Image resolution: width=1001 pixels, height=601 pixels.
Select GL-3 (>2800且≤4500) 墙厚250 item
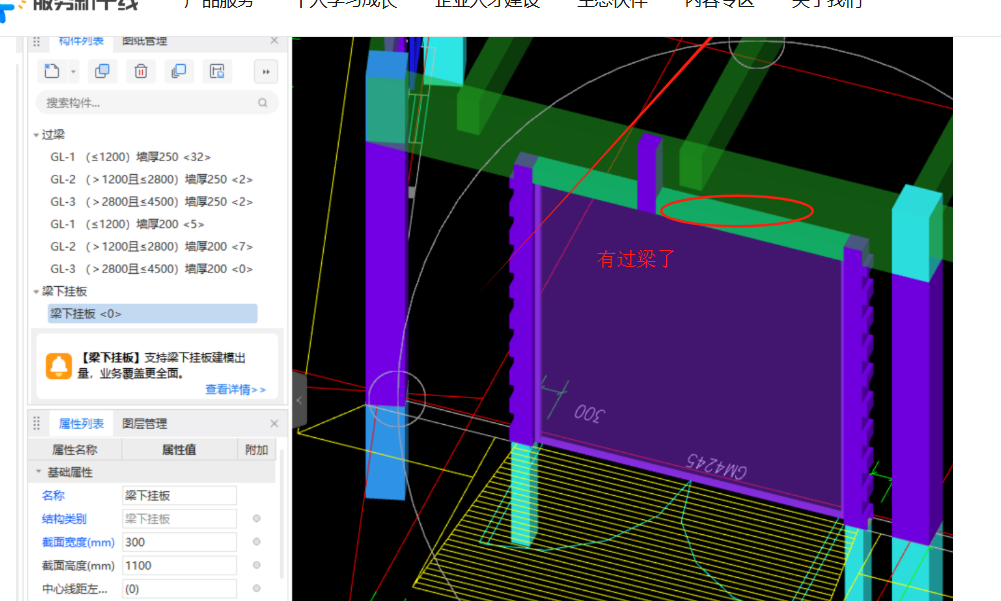point(151,202)
